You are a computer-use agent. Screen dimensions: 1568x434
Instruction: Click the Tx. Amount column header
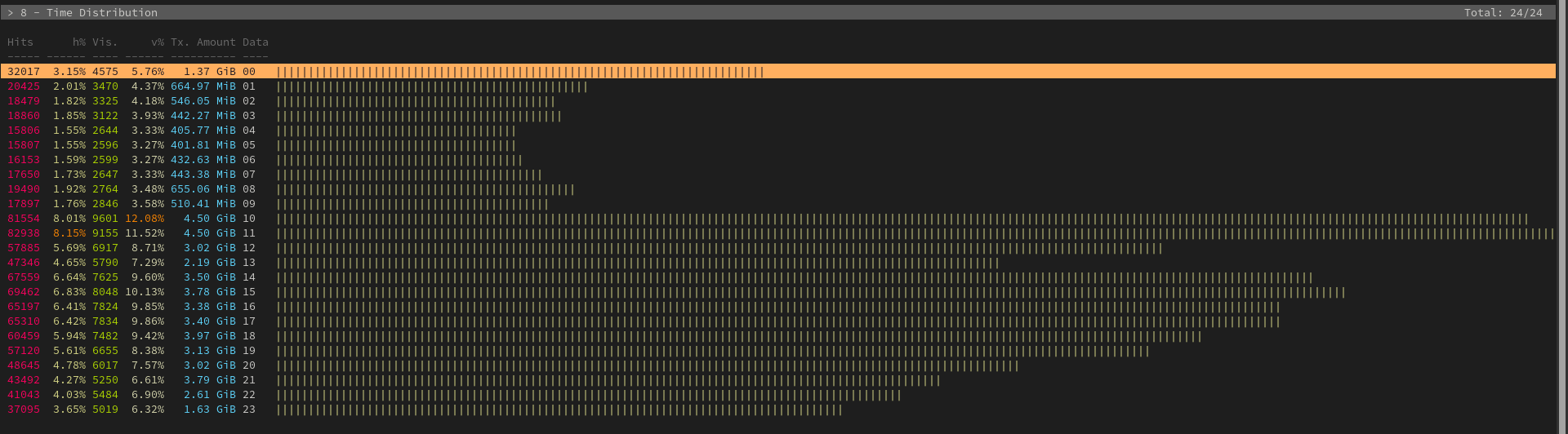[203, 42]
